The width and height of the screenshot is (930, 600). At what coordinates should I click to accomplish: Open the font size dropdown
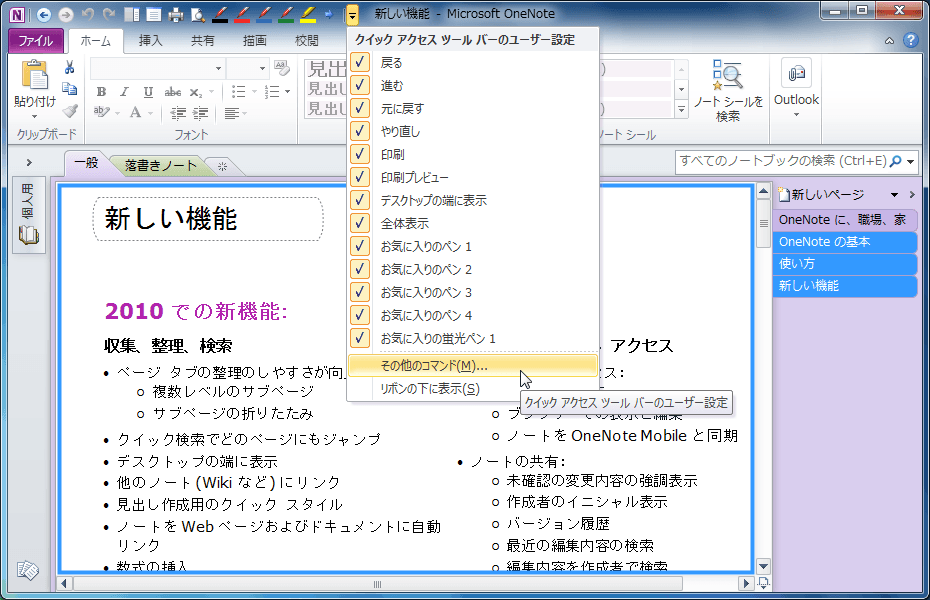(262, 69)
